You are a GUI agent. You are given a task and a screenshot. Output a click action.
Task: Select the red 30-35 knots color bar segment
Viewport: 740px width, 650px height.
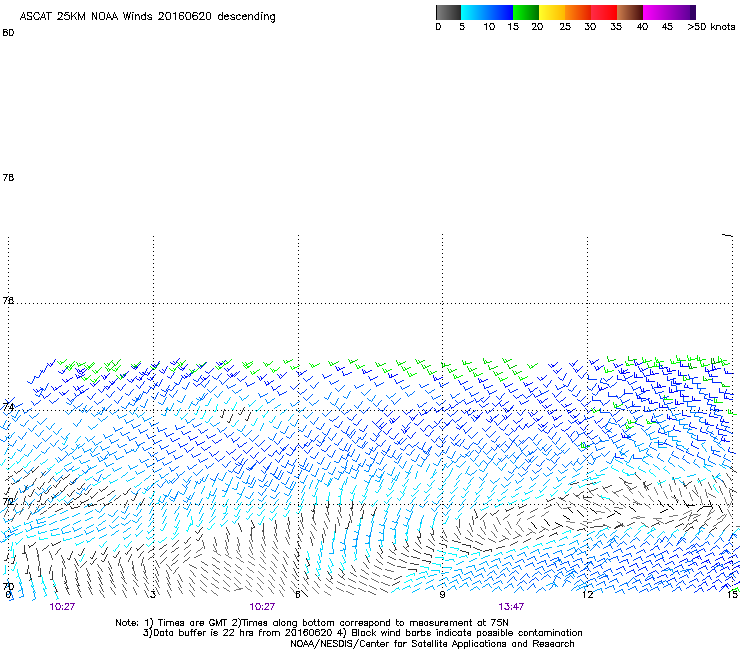tap(604, 12)
